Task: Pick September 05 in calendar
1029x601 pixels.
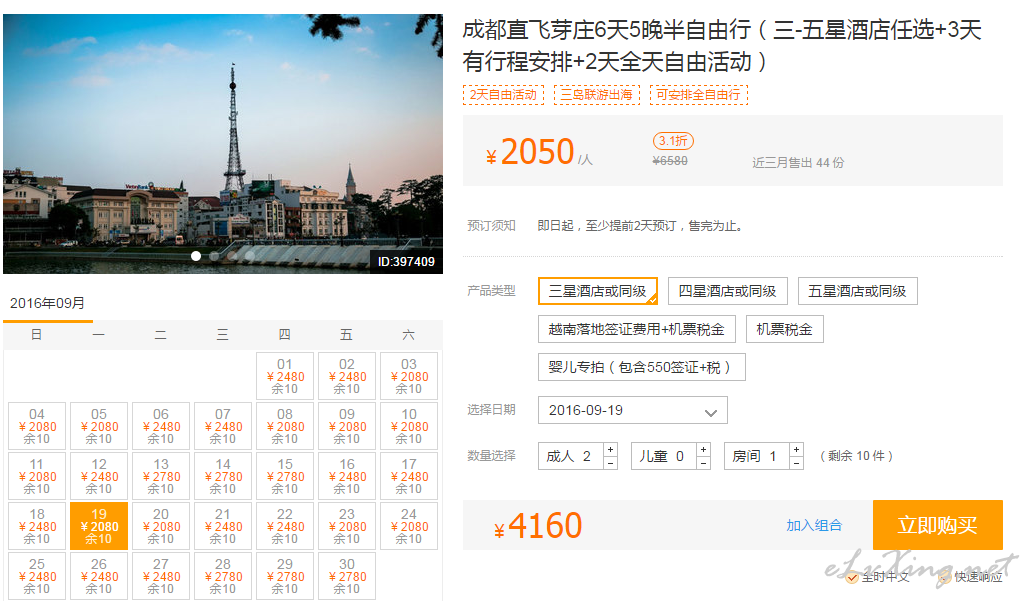Action: click(99, 426)
